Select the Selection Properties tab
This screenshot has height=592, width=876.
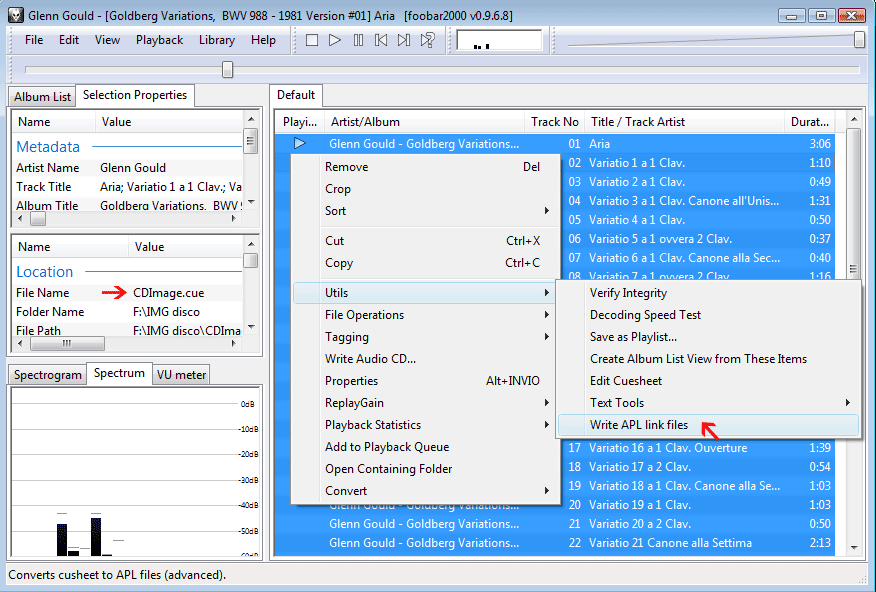[x=135, y=95]
